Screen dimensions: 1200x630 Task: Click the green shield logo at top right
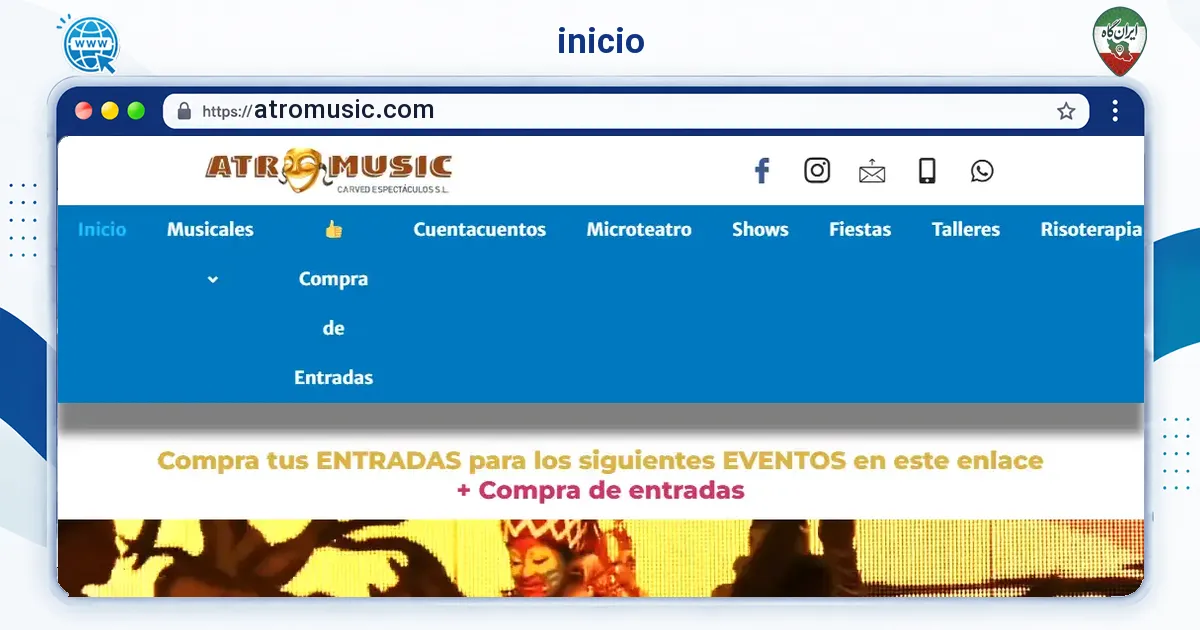(1119, 42)
